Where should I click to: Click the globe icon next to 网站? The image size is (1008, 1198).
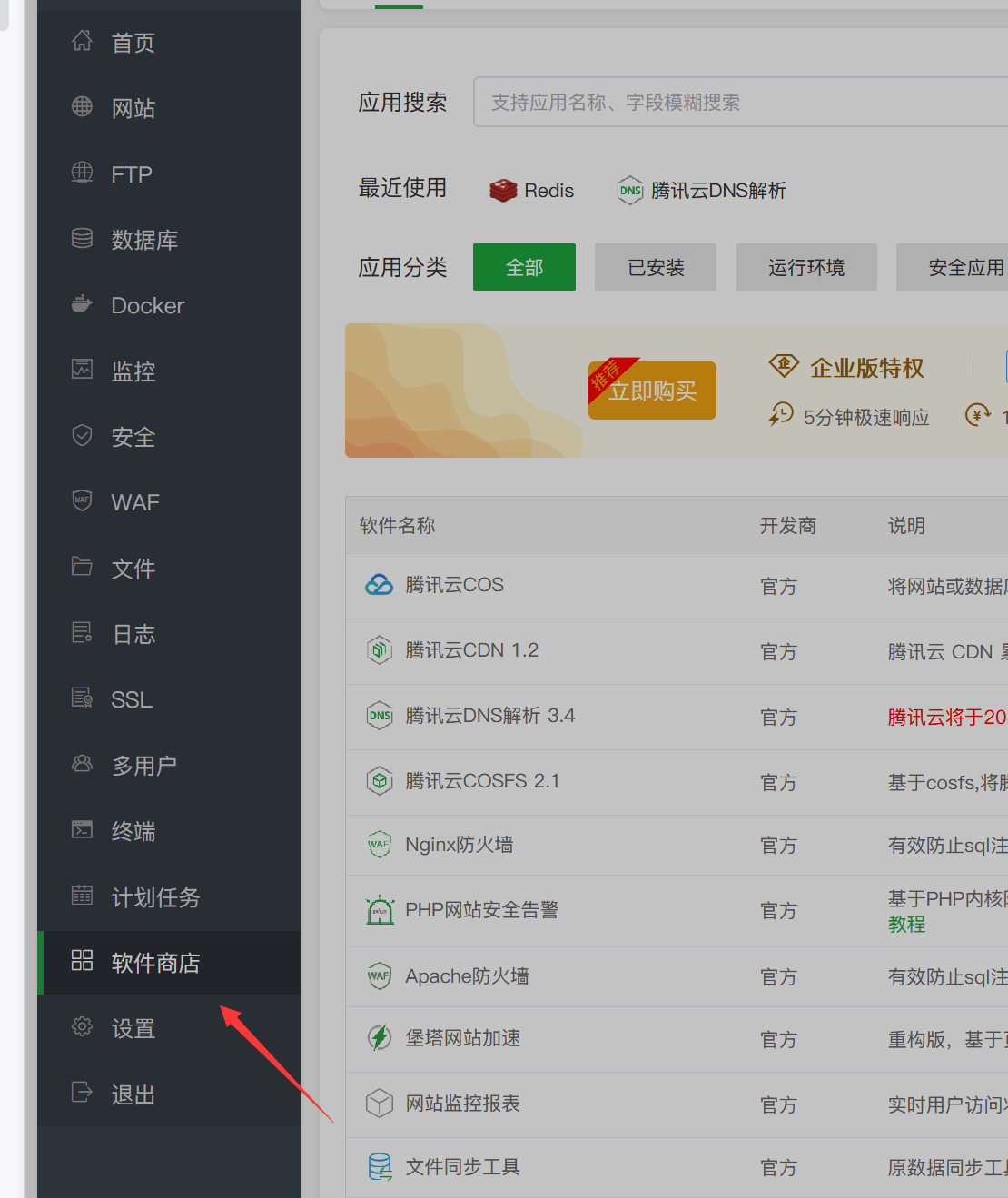point(82,107)
